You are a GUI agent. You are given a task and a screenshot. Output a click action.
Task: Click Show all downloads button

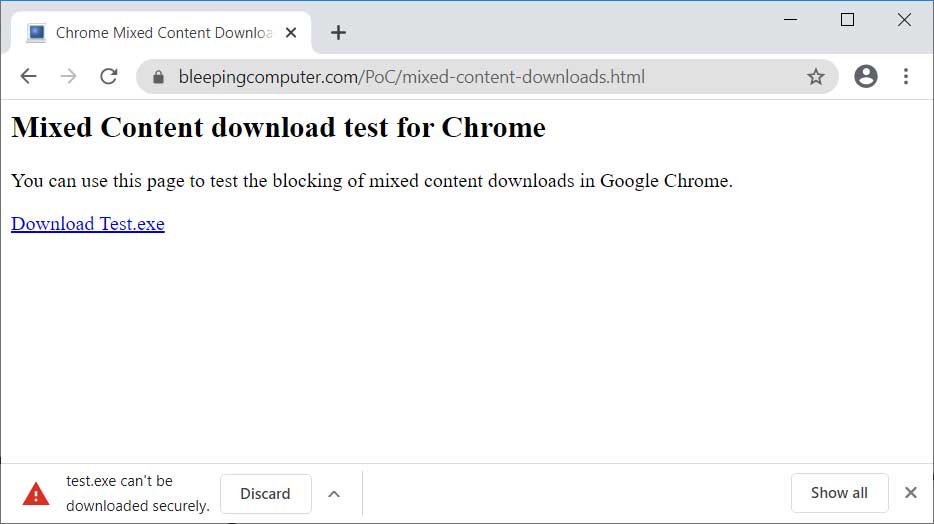(839, 493)
